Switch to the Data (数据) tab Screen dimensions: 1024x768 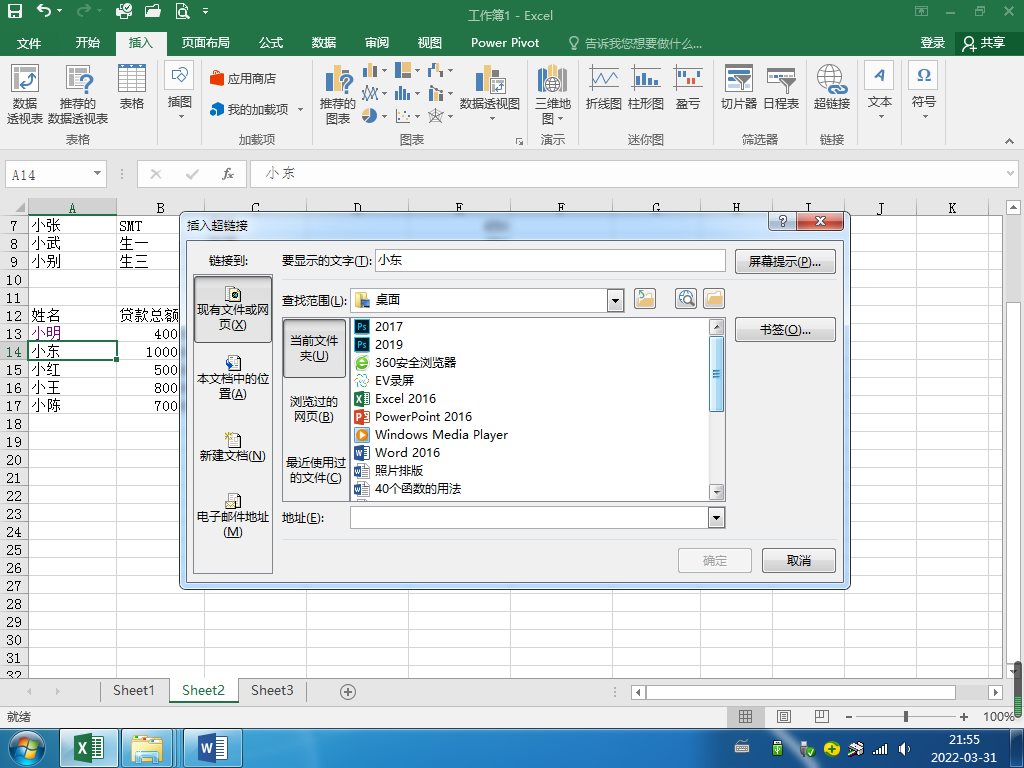(323, 43)
